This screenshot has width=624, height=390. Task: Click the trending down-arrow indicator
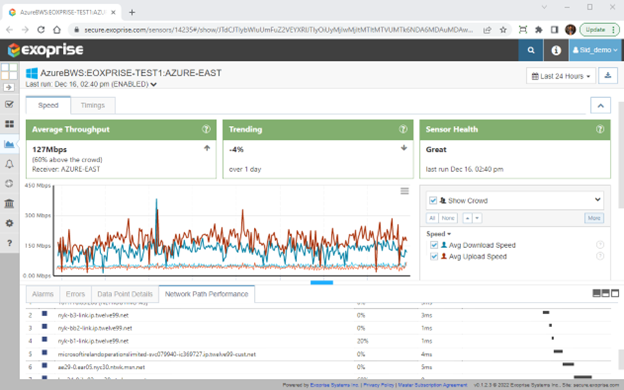(x=404, y=148)
